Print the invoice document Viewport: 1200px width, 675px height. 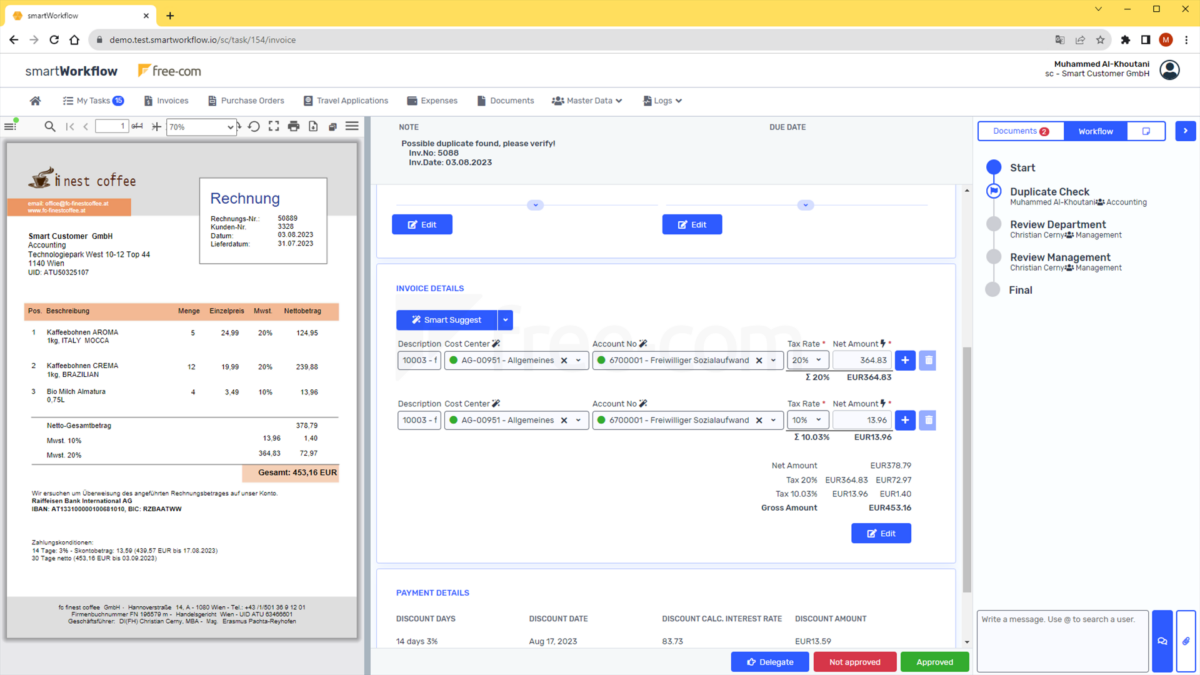point(294,127)
